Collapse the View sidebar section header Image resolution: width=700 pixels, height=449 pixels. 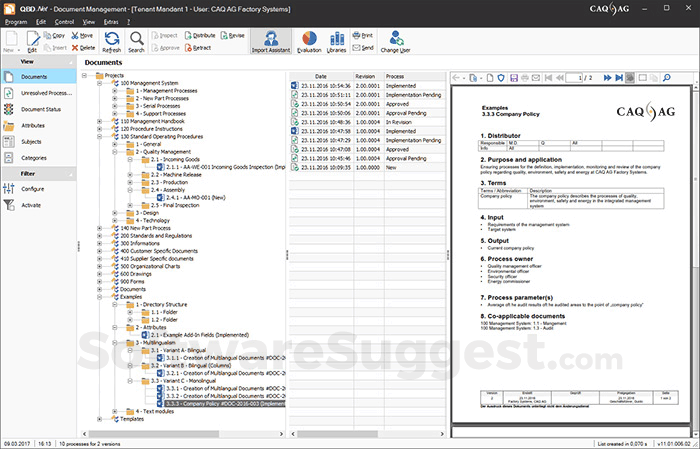click(x=39, y=62)
